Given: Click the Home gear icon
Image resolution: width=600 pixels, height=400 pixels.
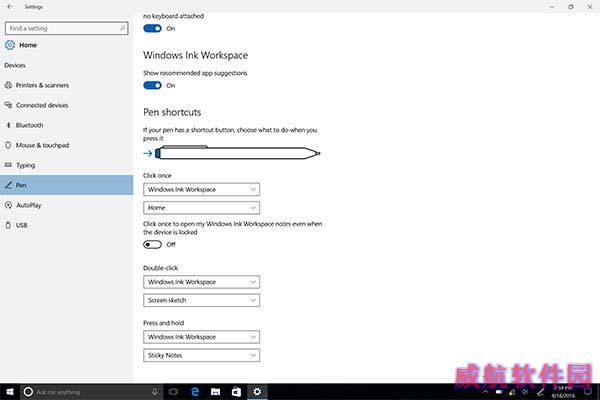Looking at the screenshot, I should (x=10, y=45).
